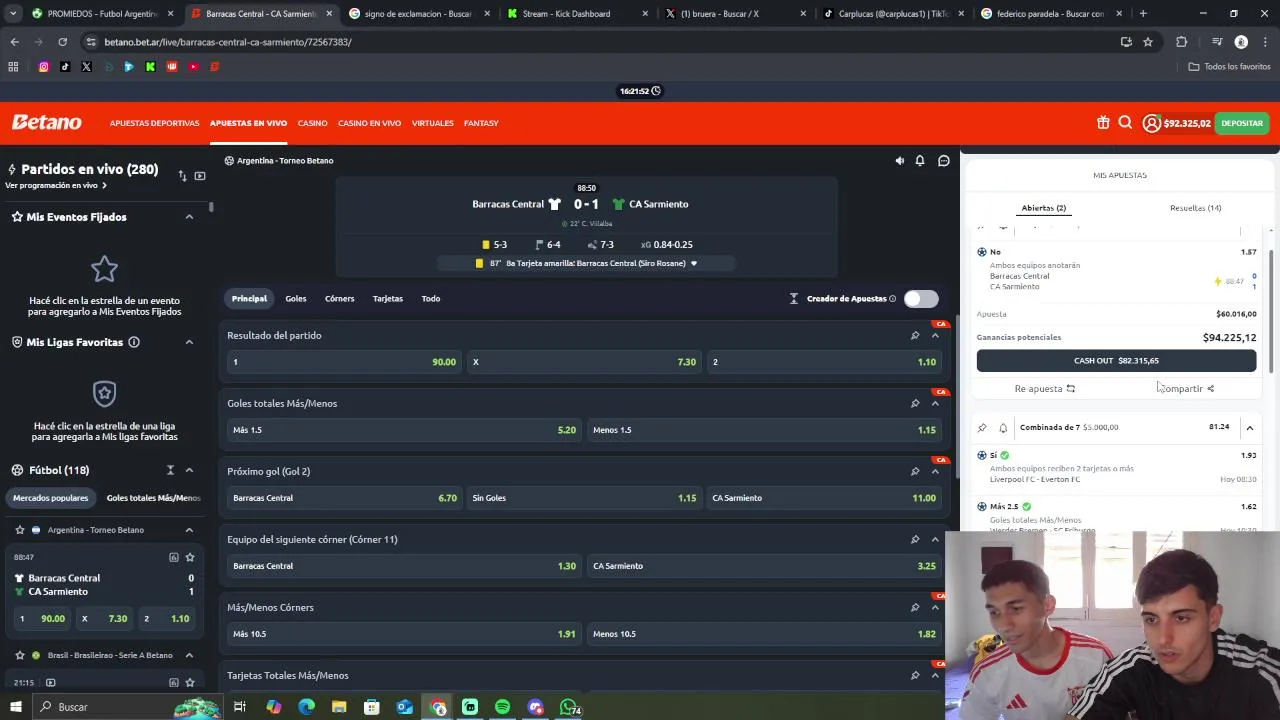1280x720 pixels.
Task: Click the Windows taskbar Buscar search box
Action: [x=128, y=707]
